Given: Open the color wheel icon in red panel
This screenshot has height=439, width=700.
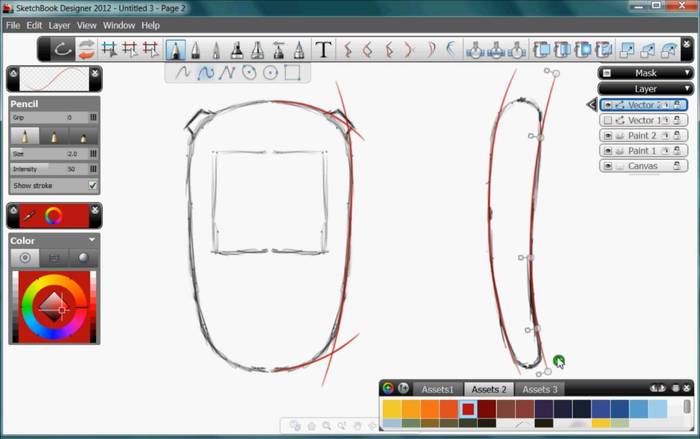Looking at the screenshot, I should tap(54, 215).
